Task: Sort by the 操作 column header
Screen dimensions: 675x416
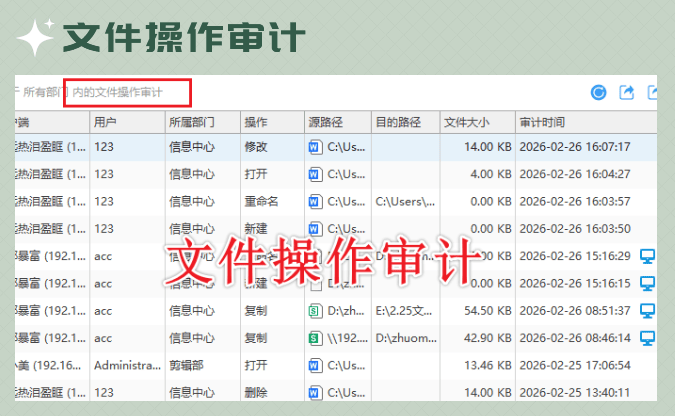Action: 272,122
